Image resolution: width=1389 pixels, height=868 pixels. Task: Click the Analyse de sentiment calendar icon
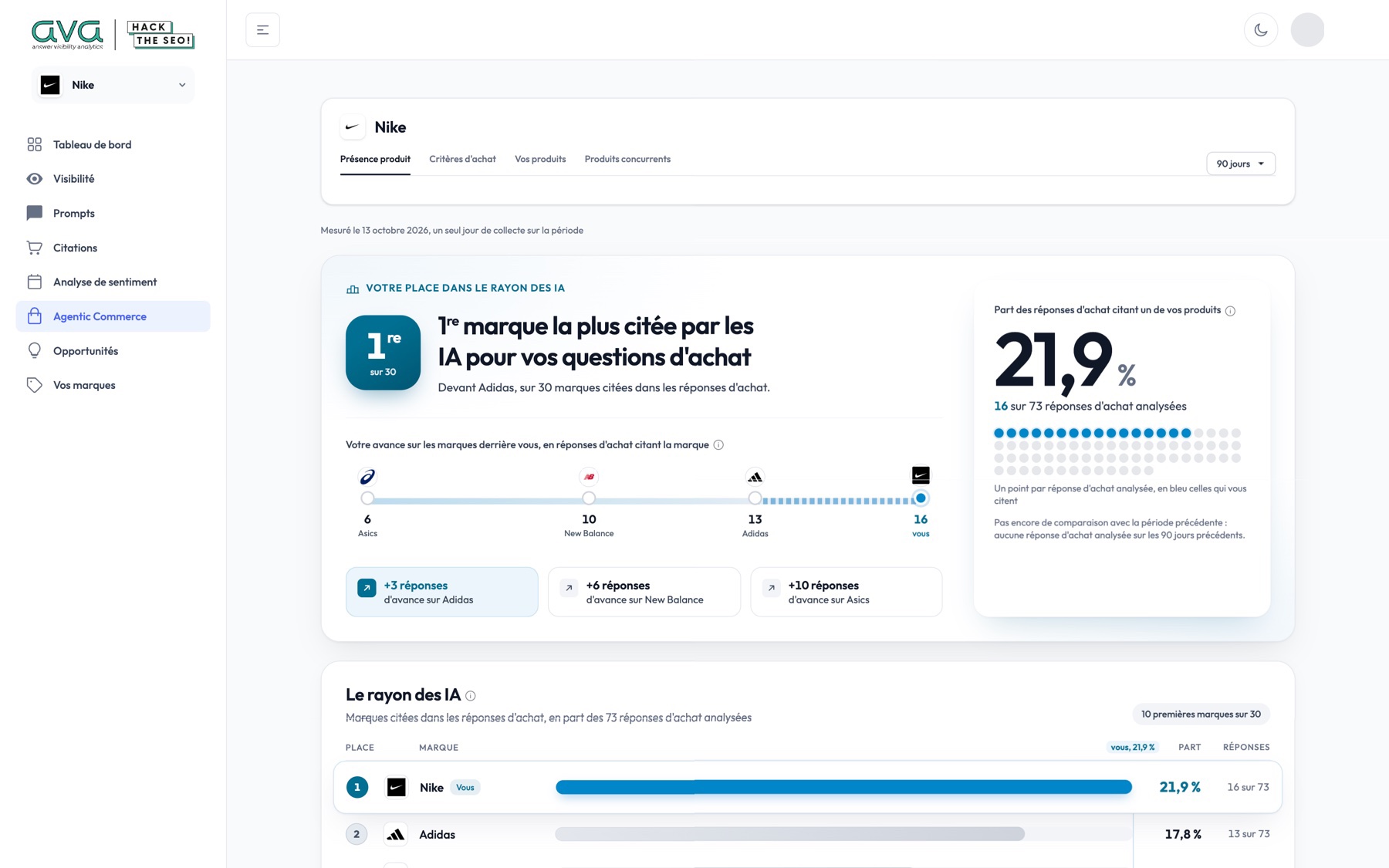click(x=35, y=282)
